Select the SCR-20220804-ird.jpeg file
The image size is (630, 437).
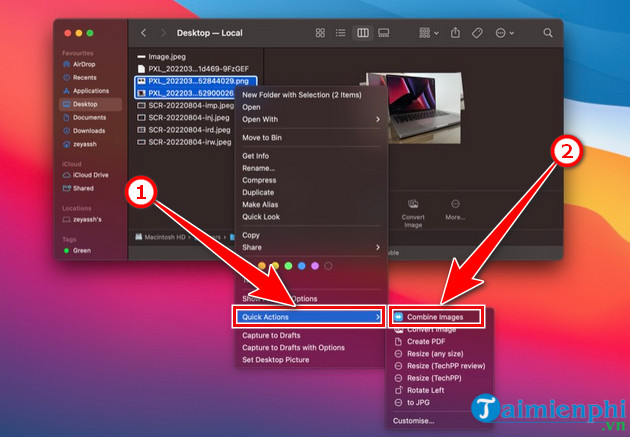click(184, 130)
